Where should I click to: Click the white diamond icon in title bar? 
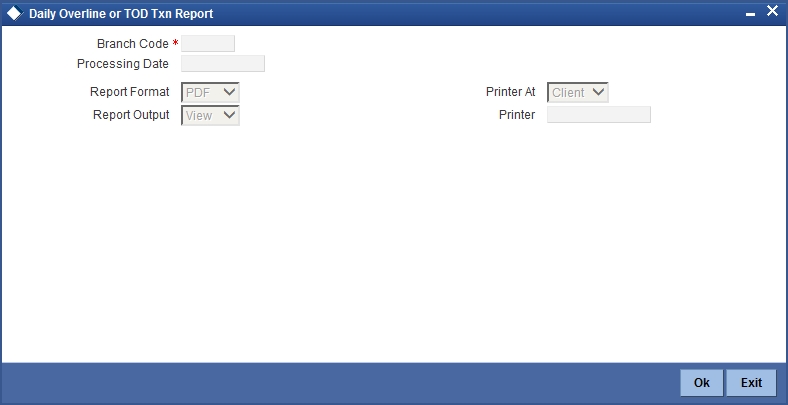coord(14,14)
